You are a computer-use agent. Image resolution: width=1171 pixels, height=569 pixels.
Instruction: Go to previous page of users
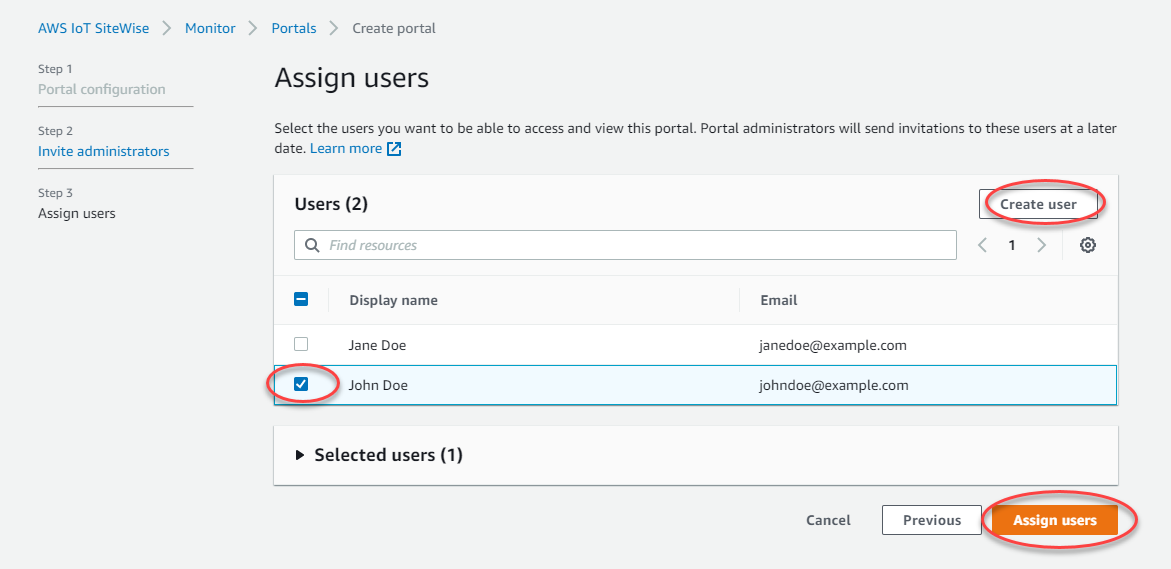point(982,246)
